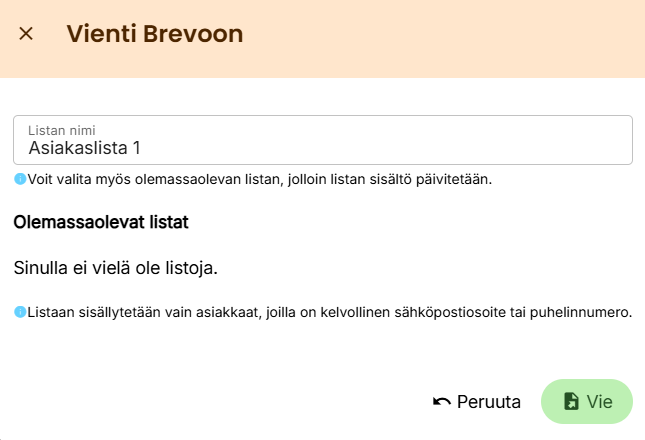Viewport: 645px width, 440px height.
Task: Click the 'Asiakaslista 1' text in the field
Action: point(84,148)
